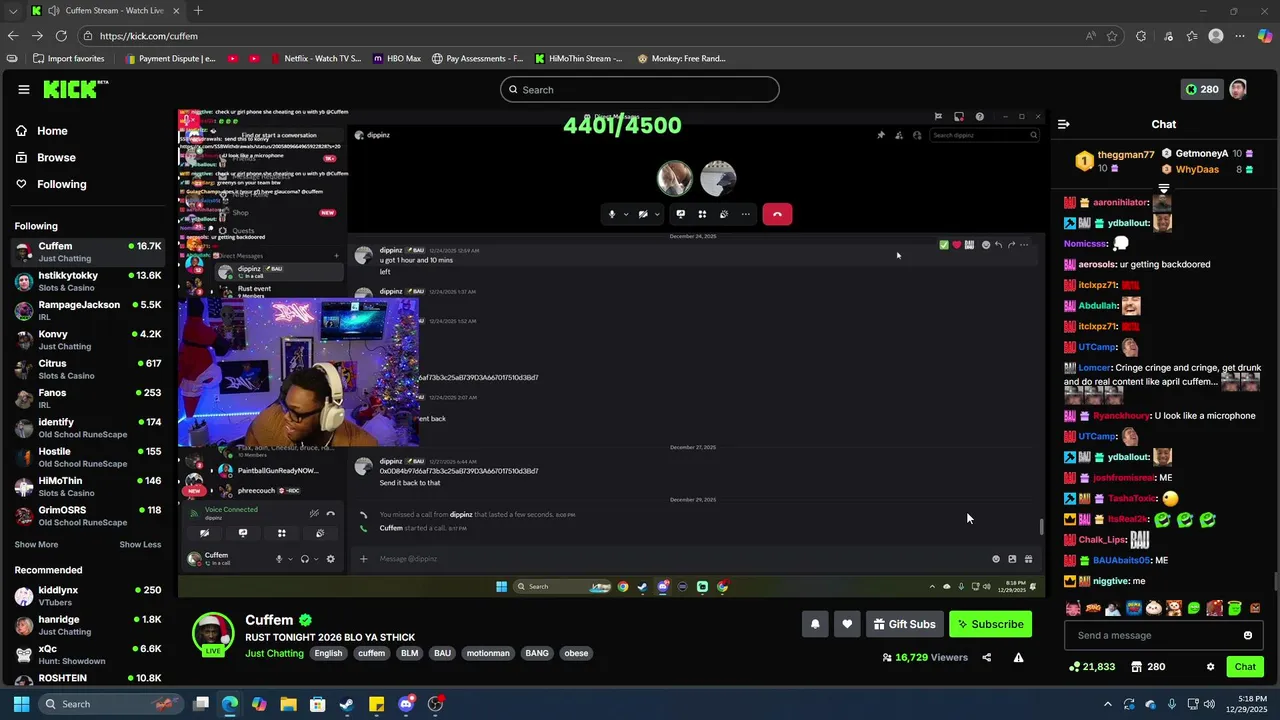Open the emoji picker in chat
Image resolution: width=1280 pixels, height=720 pixels.
tap(1247, 635)
